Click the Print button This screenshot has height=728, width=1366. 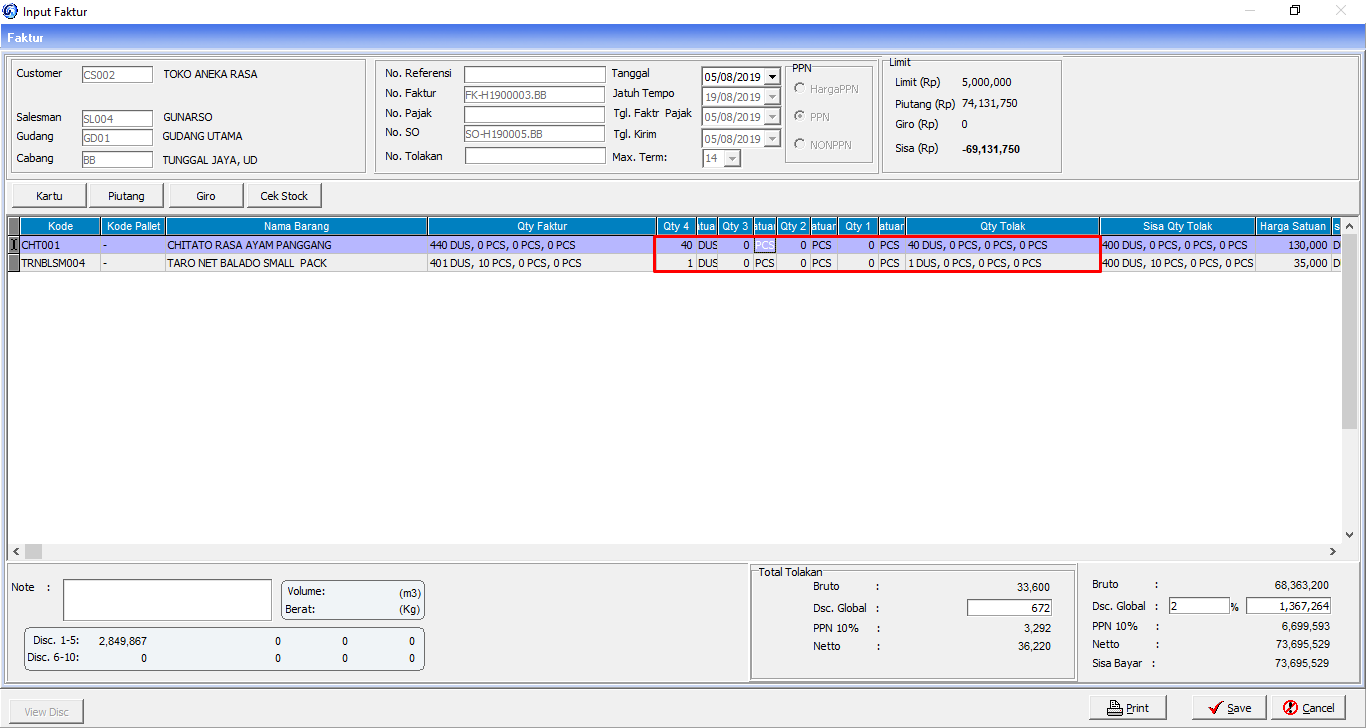coord(1128,708)
